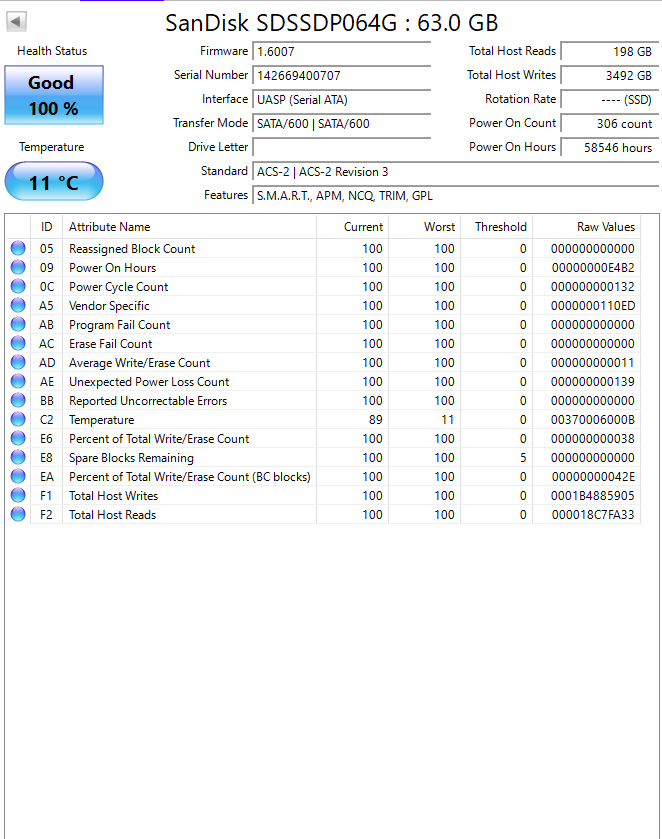Image resolution: width=662 pixels, height=839 pixels.
Task: Click Total Host Reads value 198 GB
Action: [x=610, y=51]
